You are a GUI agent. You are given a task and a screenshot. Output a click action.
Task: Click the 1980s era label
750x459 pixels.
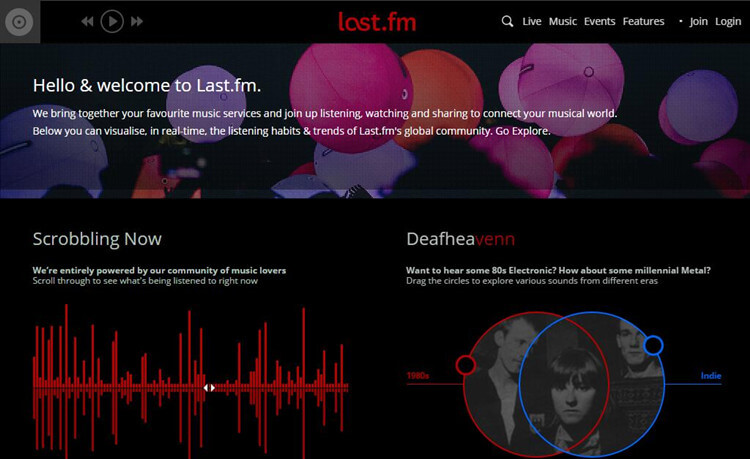coord(418,376)
